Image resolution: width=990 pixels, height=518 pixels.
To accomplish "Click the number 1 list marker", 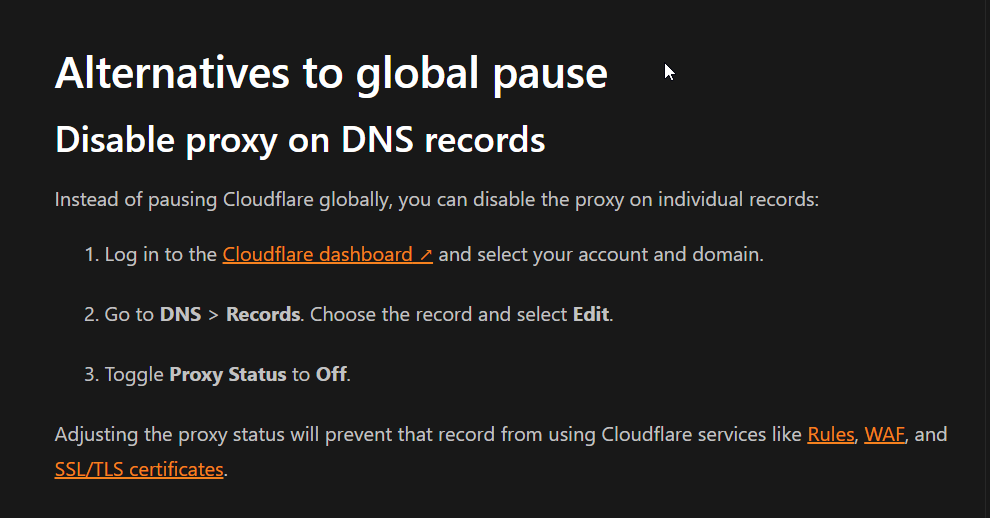I will (x=92, y=255).
